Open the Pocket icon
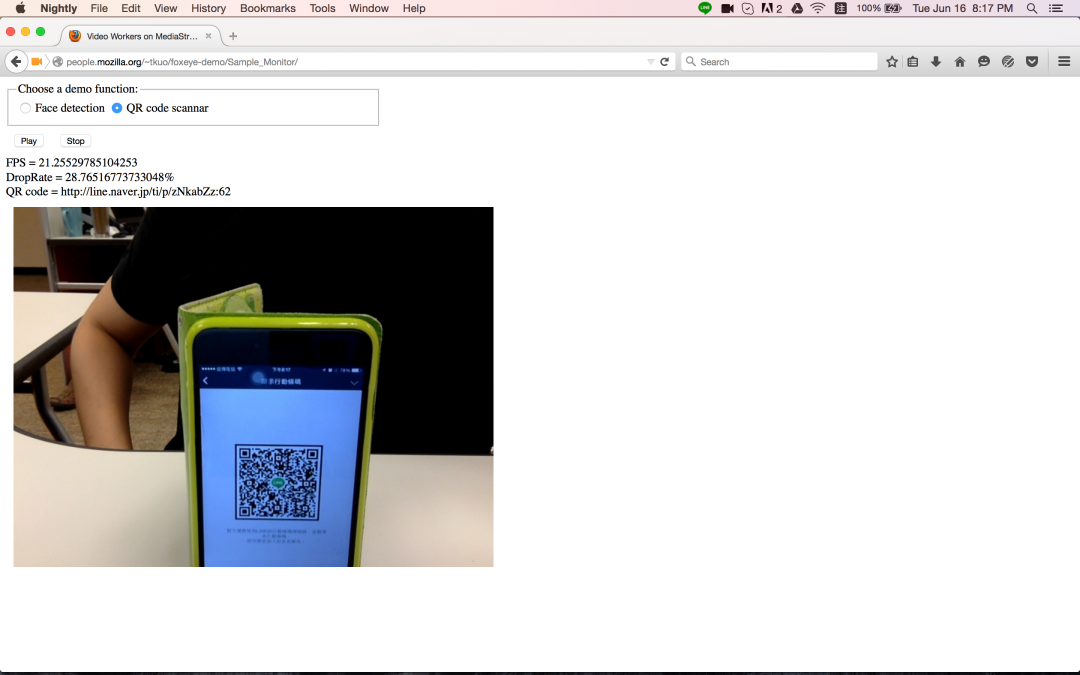Viewport: 1080px width, 675px height. pos(1032,62)
